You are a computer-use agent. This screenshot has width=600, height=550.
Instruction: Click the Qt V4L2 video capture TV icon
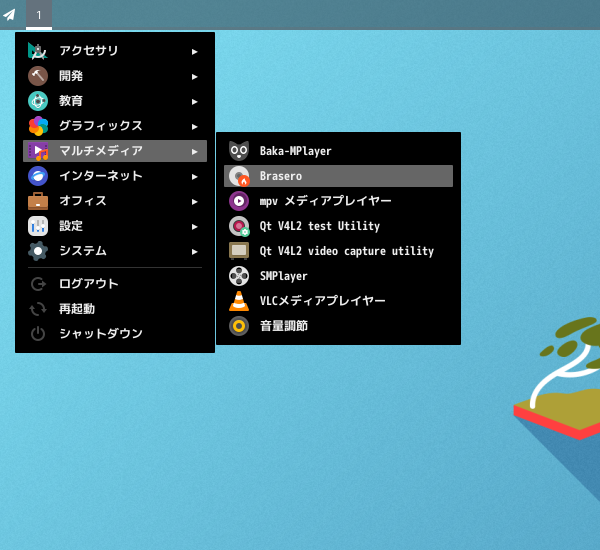[239, 251]
